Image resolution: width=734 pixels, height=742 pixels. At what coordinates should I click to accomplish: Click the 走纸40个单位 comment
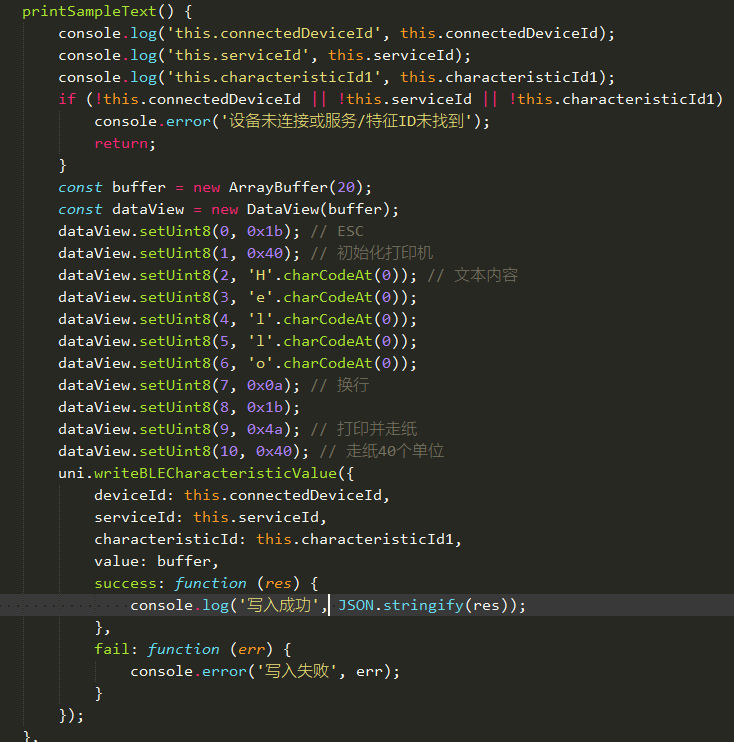pyautogui.click(x=381, y=451)
